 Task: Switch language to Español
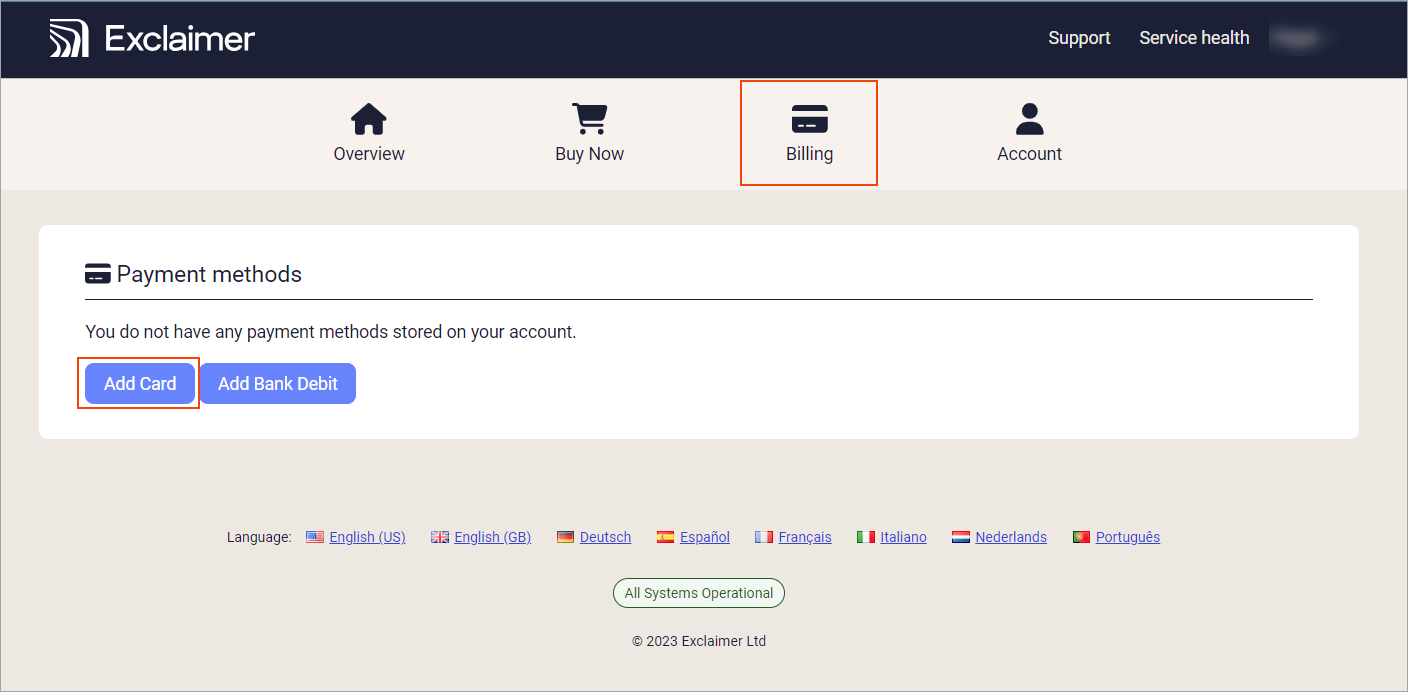[x=705, y=537]
